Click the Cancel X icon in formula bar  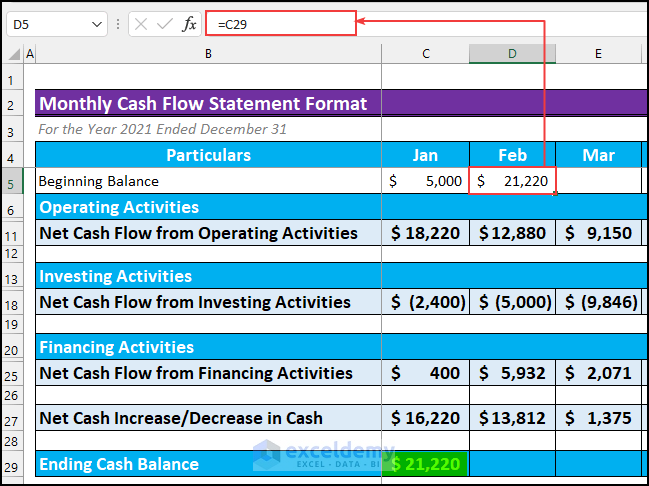point(141,24)
